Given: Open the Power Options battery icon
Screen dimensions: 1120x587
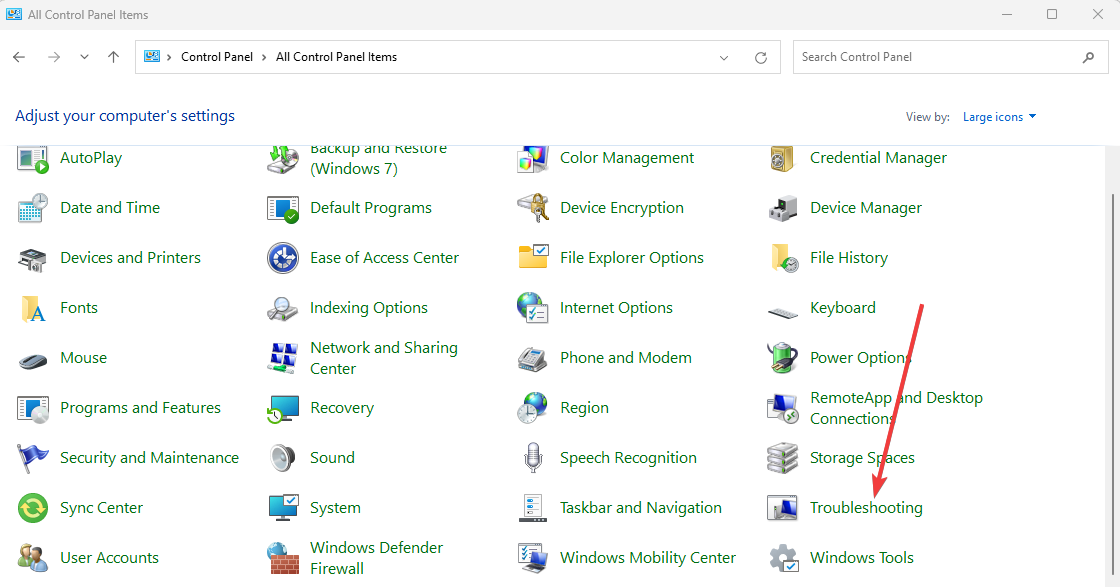Looking at the screenshot, I should 783,358.
